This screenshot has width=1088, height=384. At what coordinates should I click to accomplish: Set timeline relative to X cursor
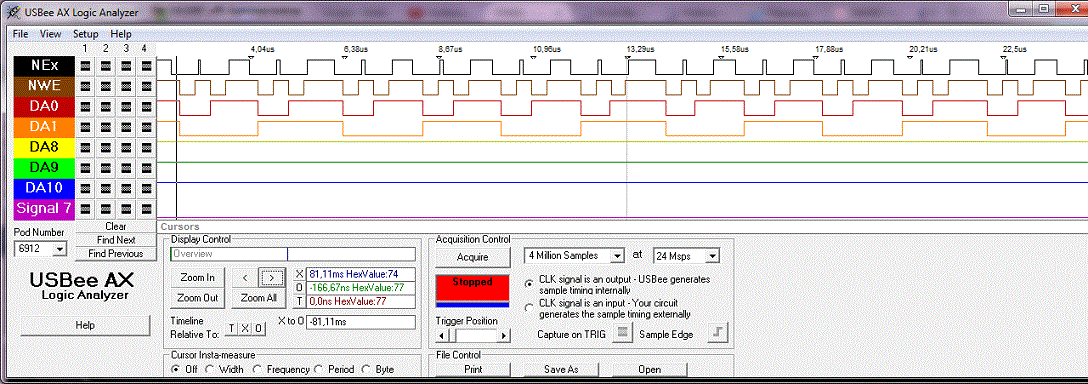244,328
